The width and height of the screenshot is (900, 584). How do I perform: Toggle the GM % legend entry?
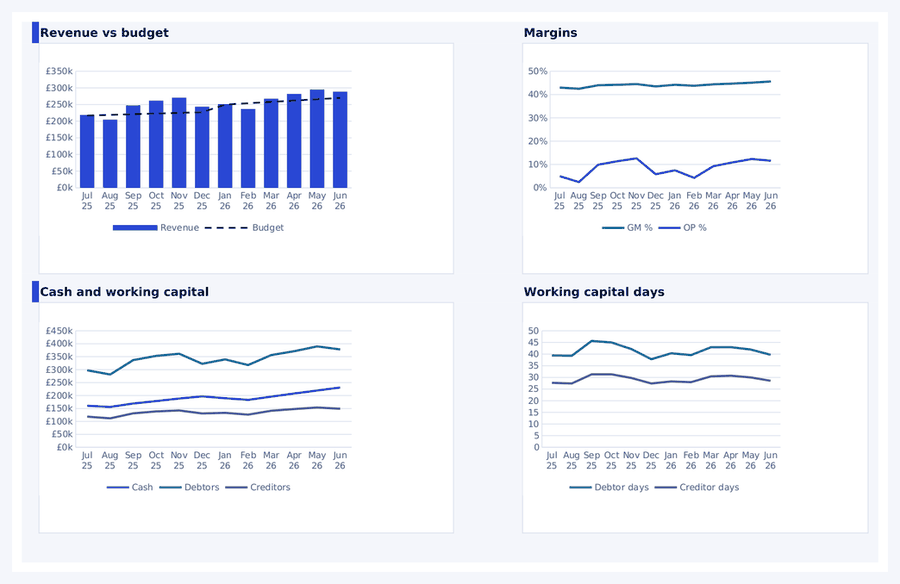coord(627,228)
